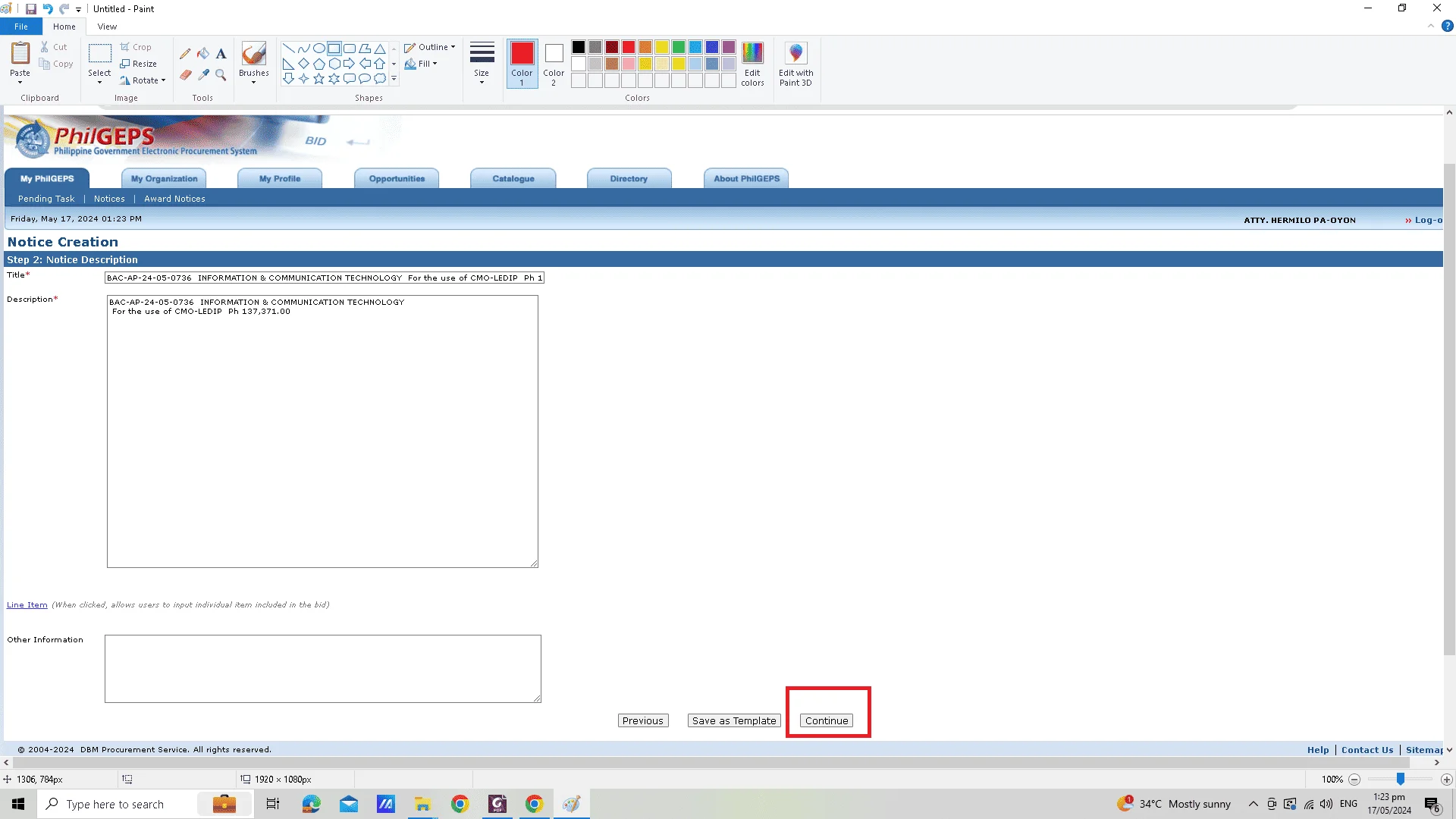
Task: Choose the Diamond shape
Action: click(303, 64)
